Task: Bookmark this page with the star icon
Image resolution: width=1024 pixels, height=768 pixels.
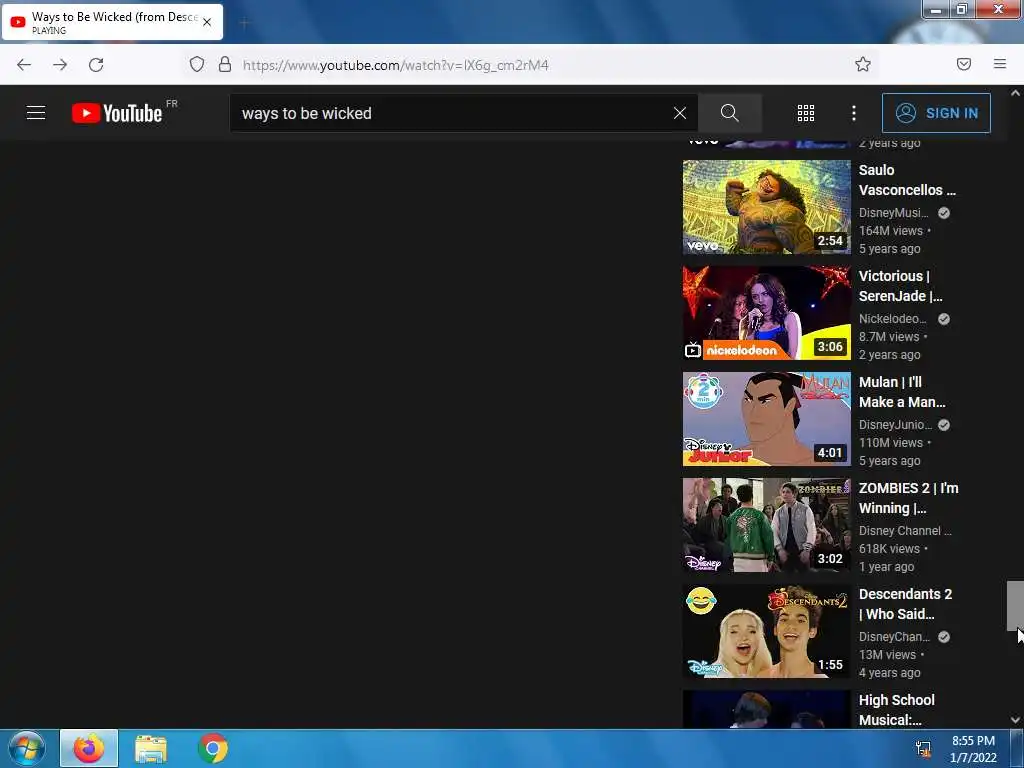Action: tap(863, 64)
